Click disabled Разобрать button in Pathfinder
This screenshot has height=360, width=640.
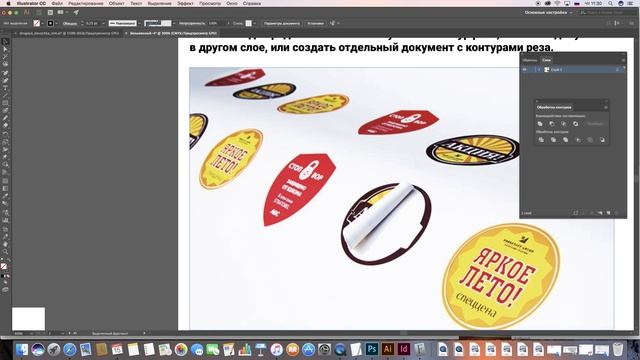coord(595,124)
